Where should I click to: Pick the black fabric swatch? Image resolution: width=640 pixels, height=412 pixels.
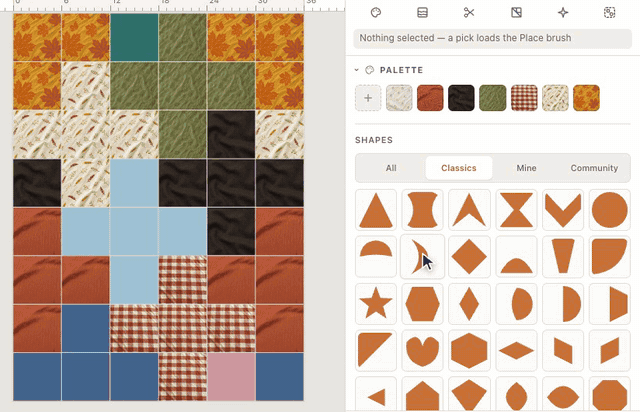[x=461, y=98]
